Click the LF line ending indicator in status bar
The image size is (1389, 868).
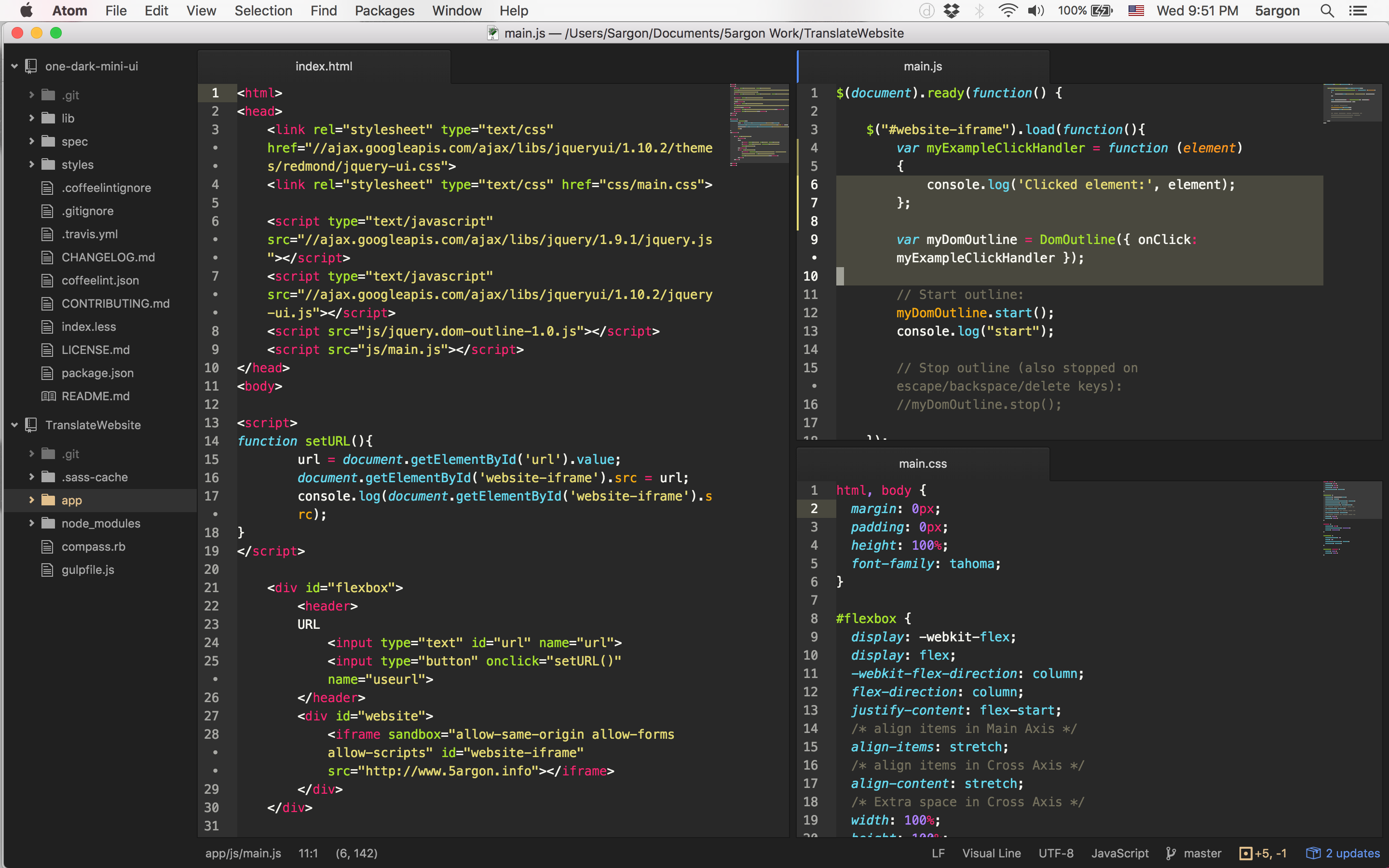coord(936,852)
